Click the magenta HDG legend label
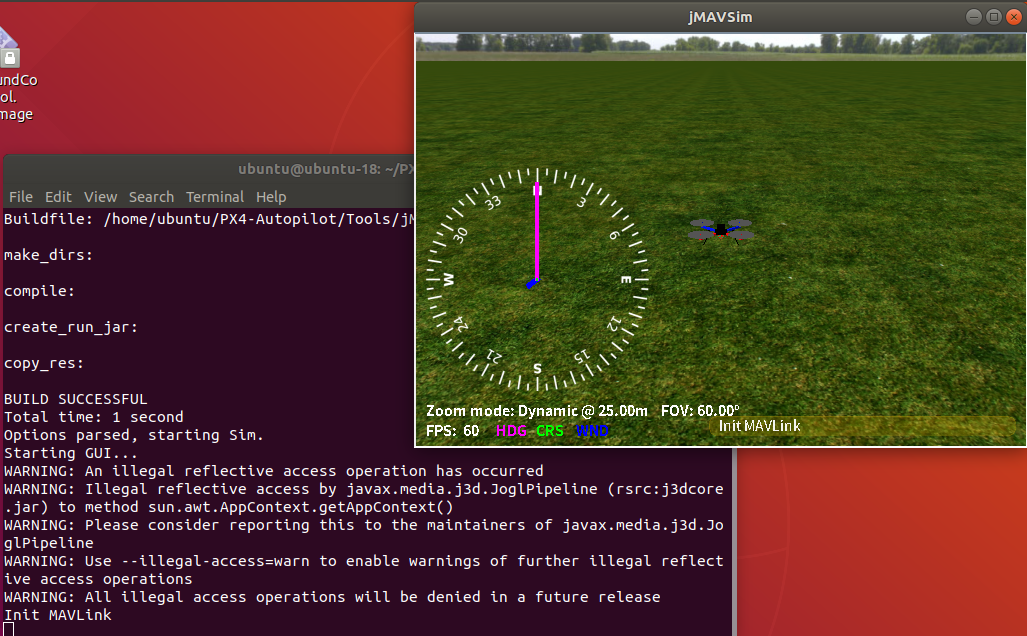Viewport: 1027px width, 636px height. [512, 431]
